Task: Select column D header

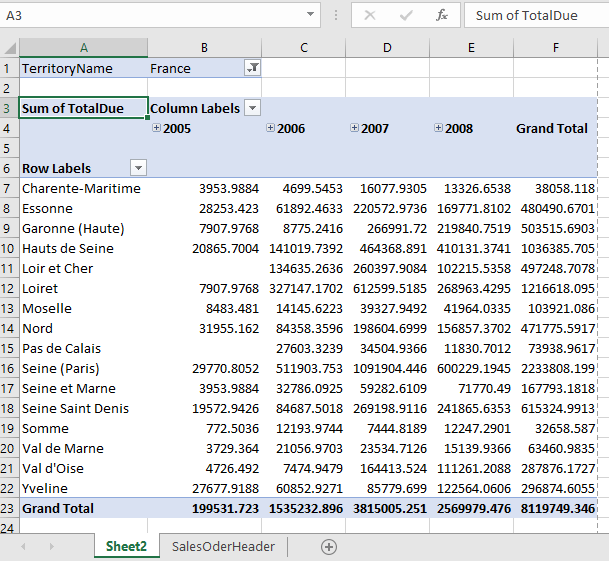Action: coord(387,48)
